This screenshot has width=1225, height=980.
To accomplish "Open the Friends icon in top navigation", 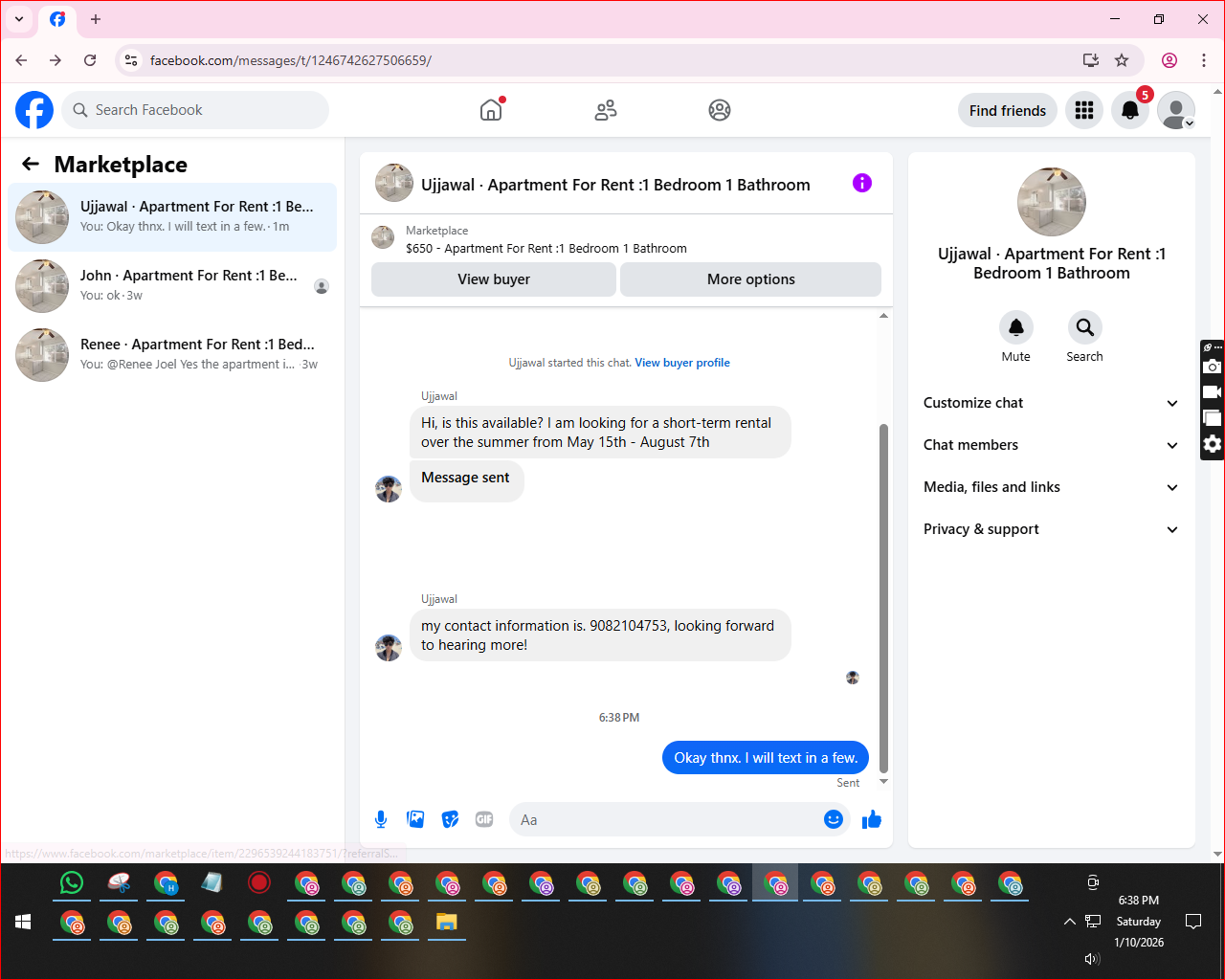I will click(x=606, y=110).
